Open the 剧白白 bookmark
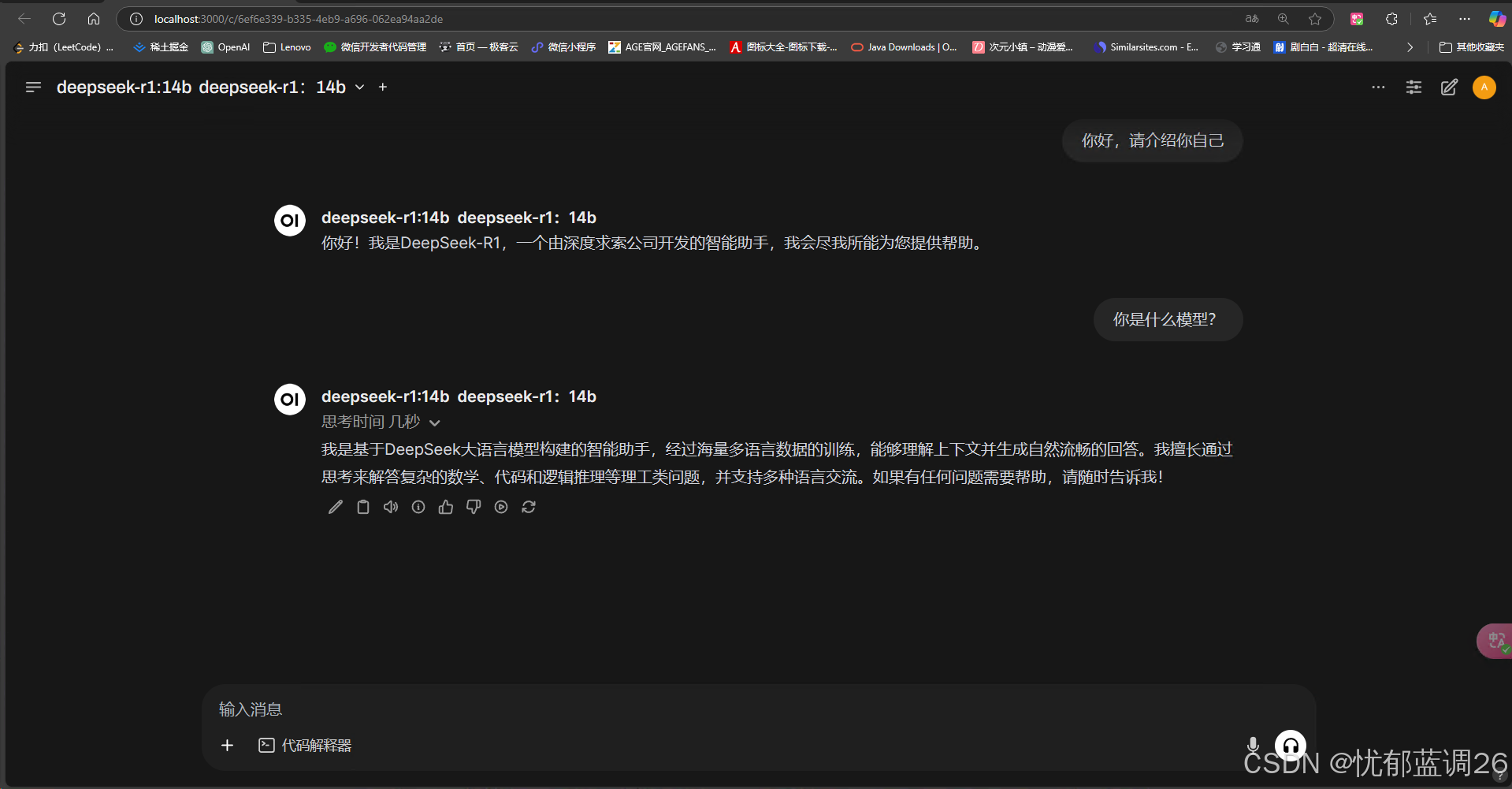 [x=1324, y=47]
